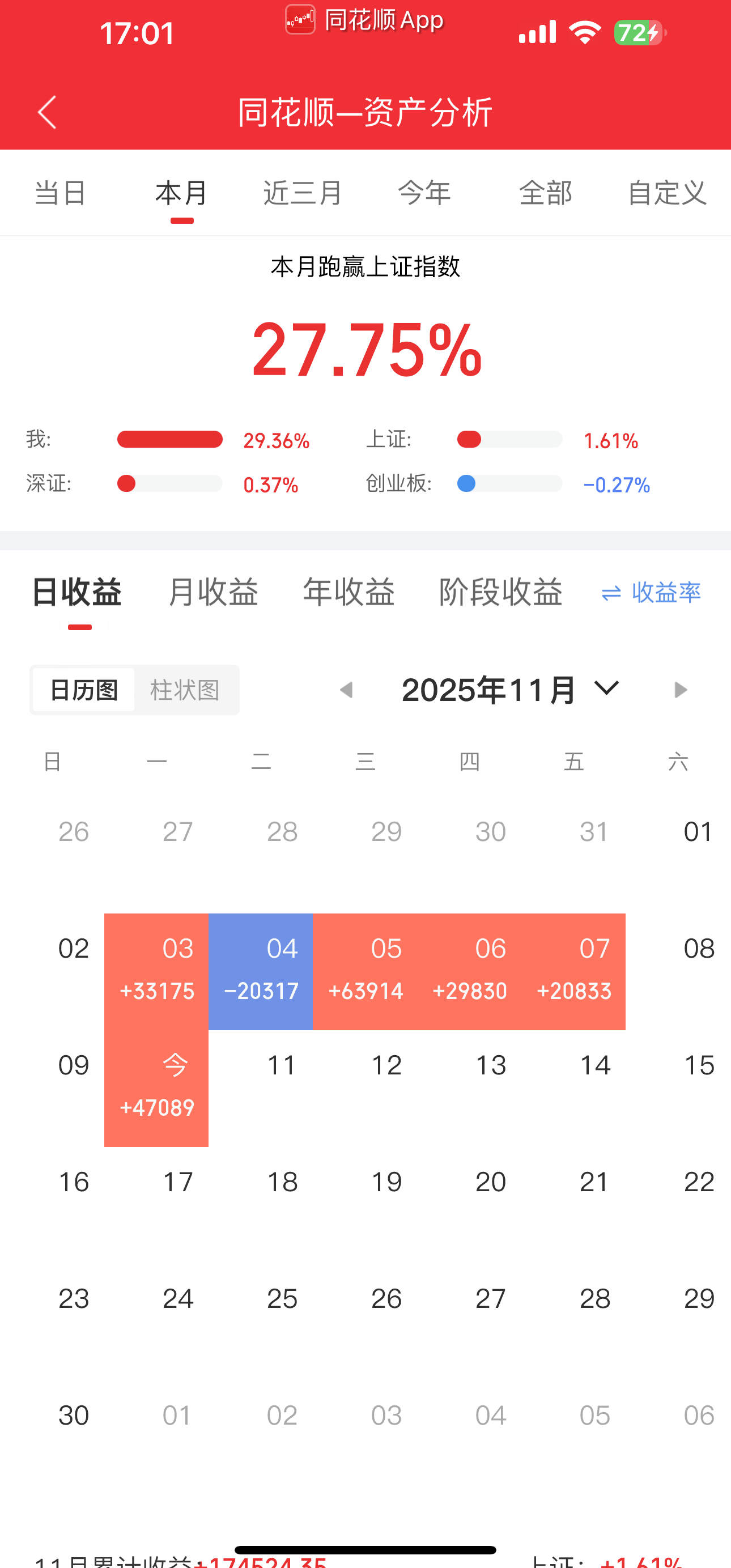Tap the 本月跑赢上证指数 heading
Image resolution: width=731 pixels, height=1568 pixels.
tap(365, 266)
